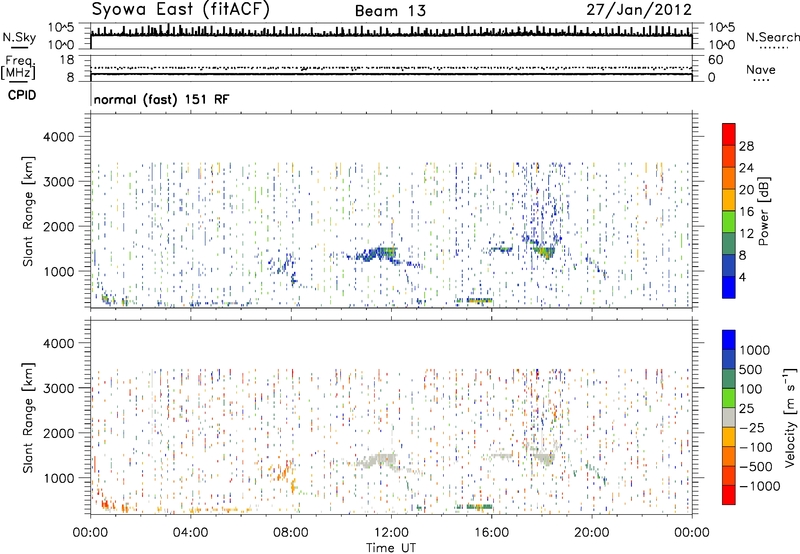Click the 'Beam 13' label

click(390, 11)
